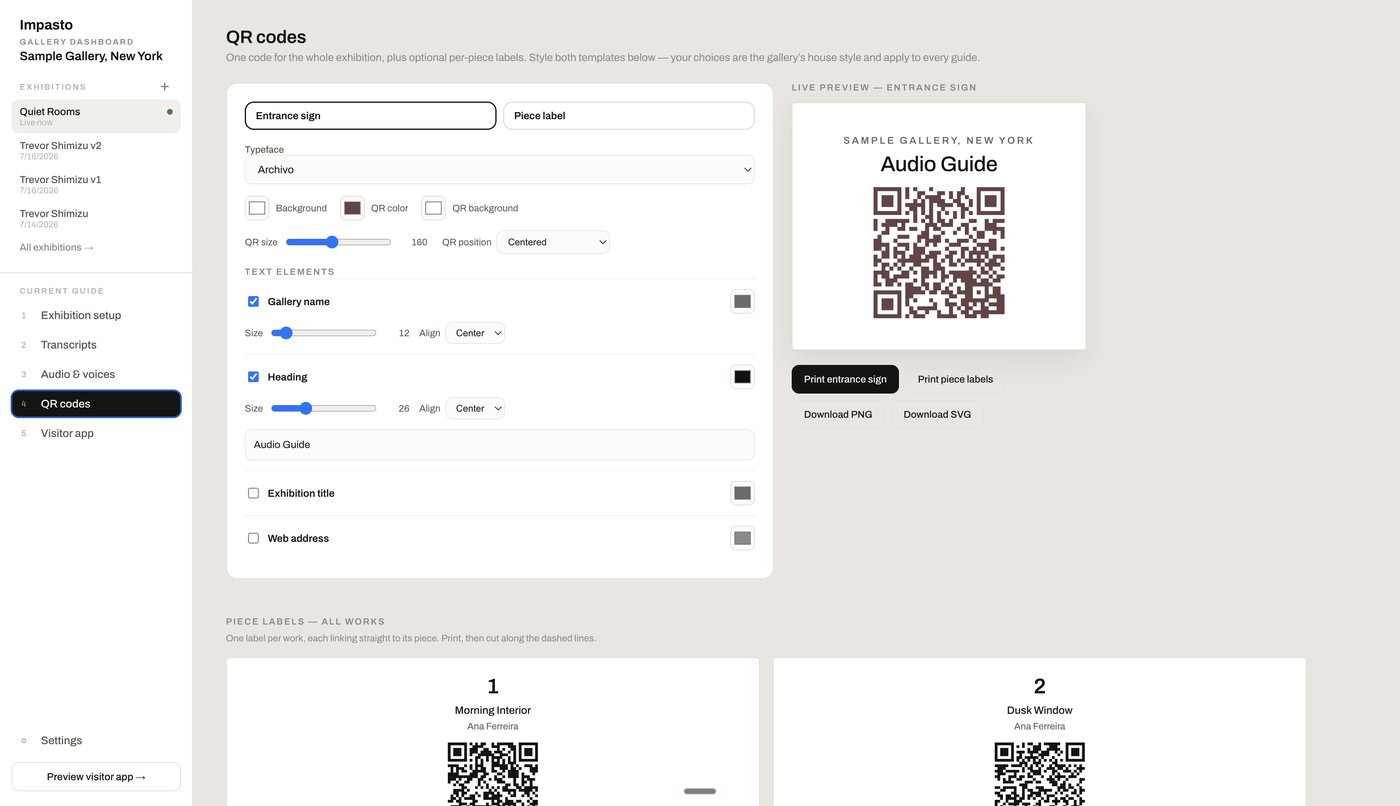Click the Gallery name Size slider
The width and height of the screenshot is (1400, 806).
[x=324, y=333]
